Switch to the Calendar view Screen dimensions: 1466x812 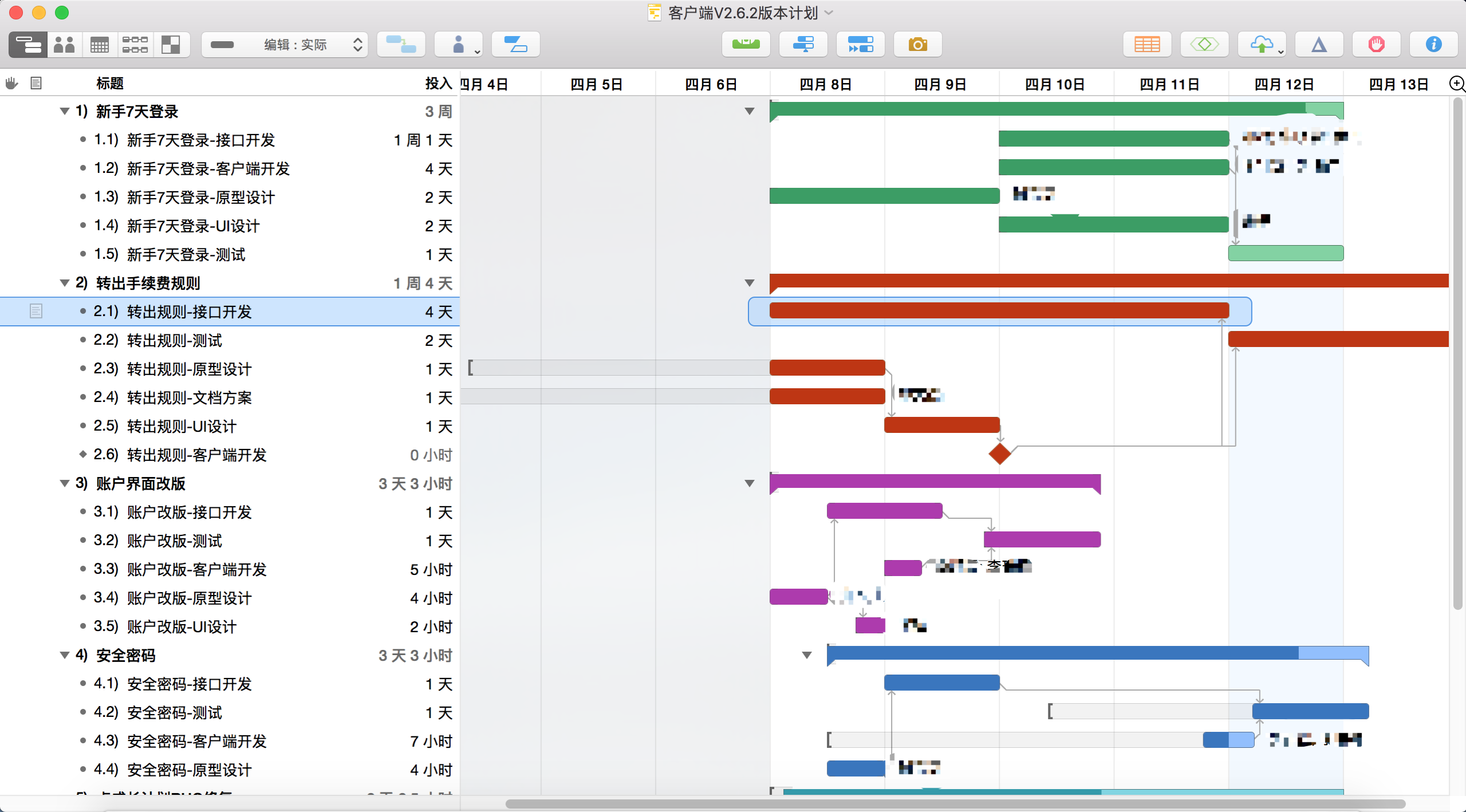click(100, 44)
